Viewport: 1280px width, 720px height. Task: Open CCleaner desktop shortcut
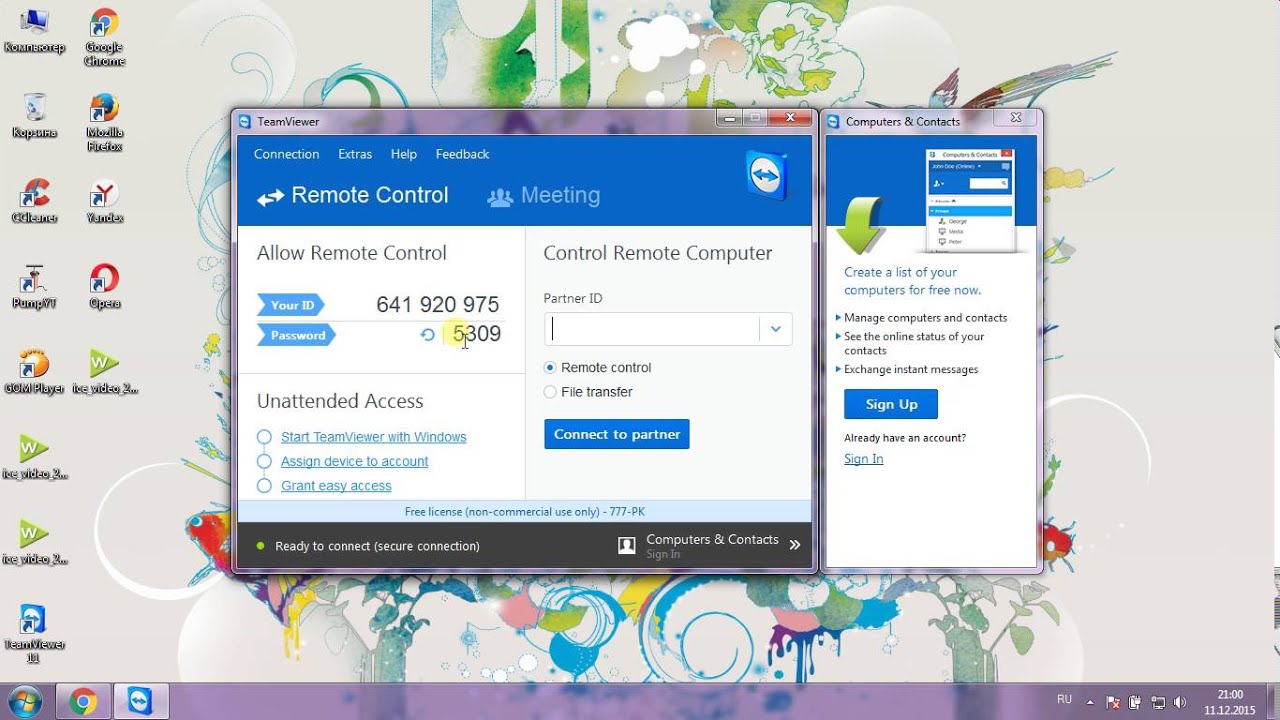34,200
